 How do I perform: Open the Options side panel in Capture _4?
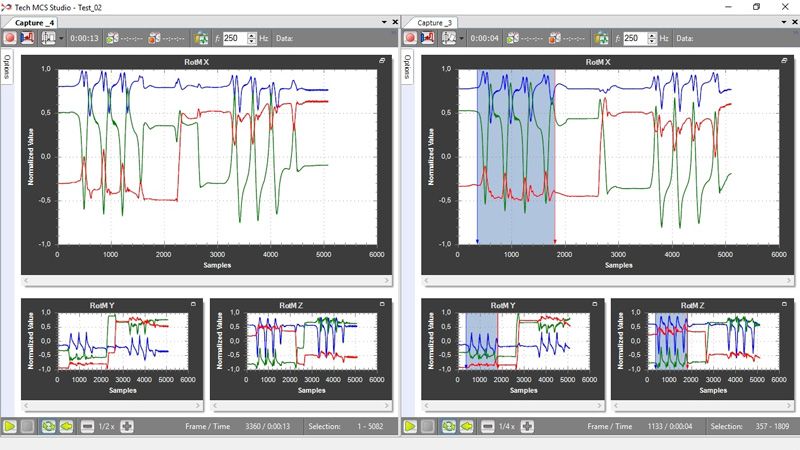pyautogui.click(x=7, y=67)
